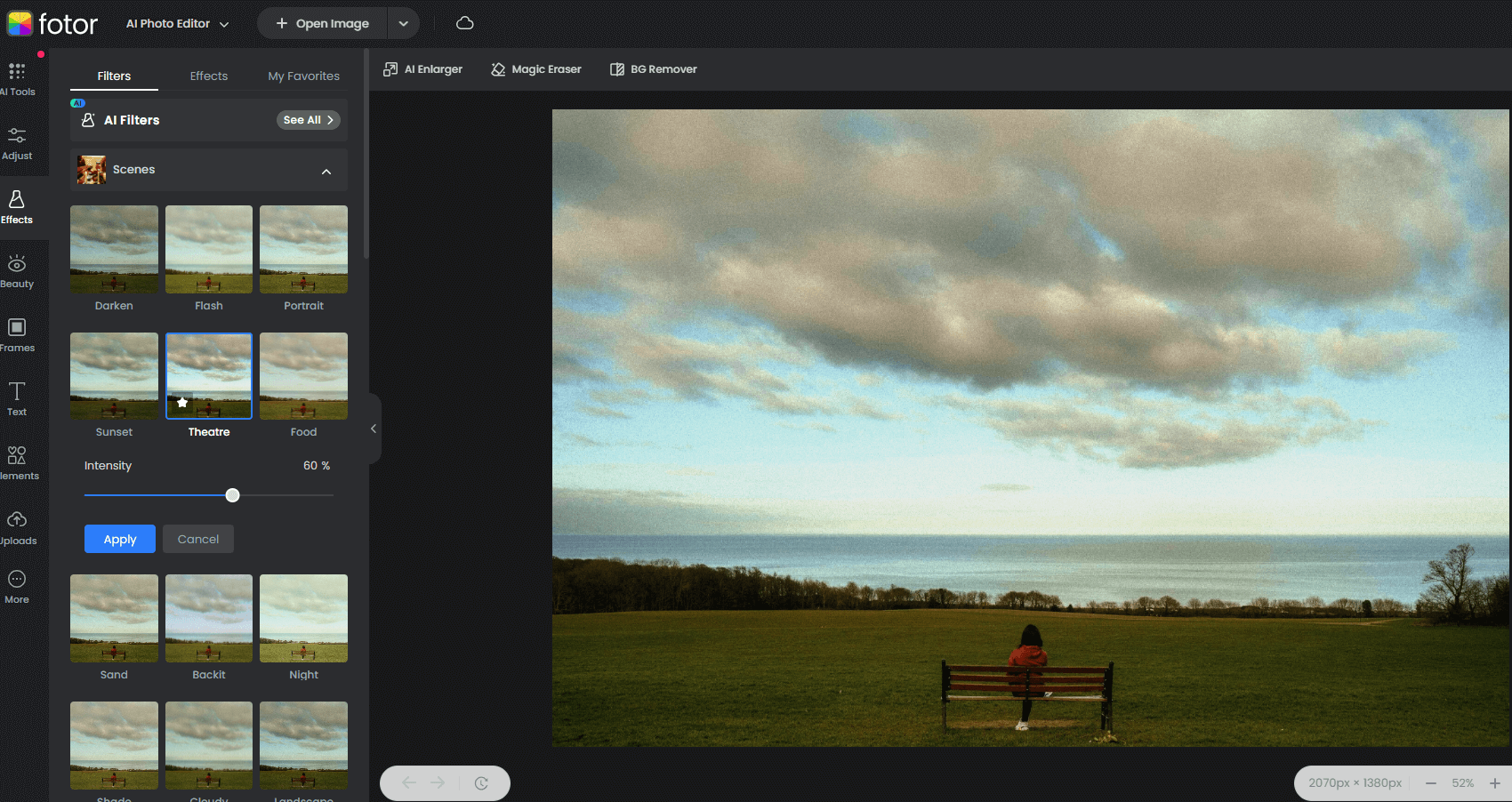Click the Intensity slider handle
Viewport: 1512px width, 802px height.
[x=232, y=495]
